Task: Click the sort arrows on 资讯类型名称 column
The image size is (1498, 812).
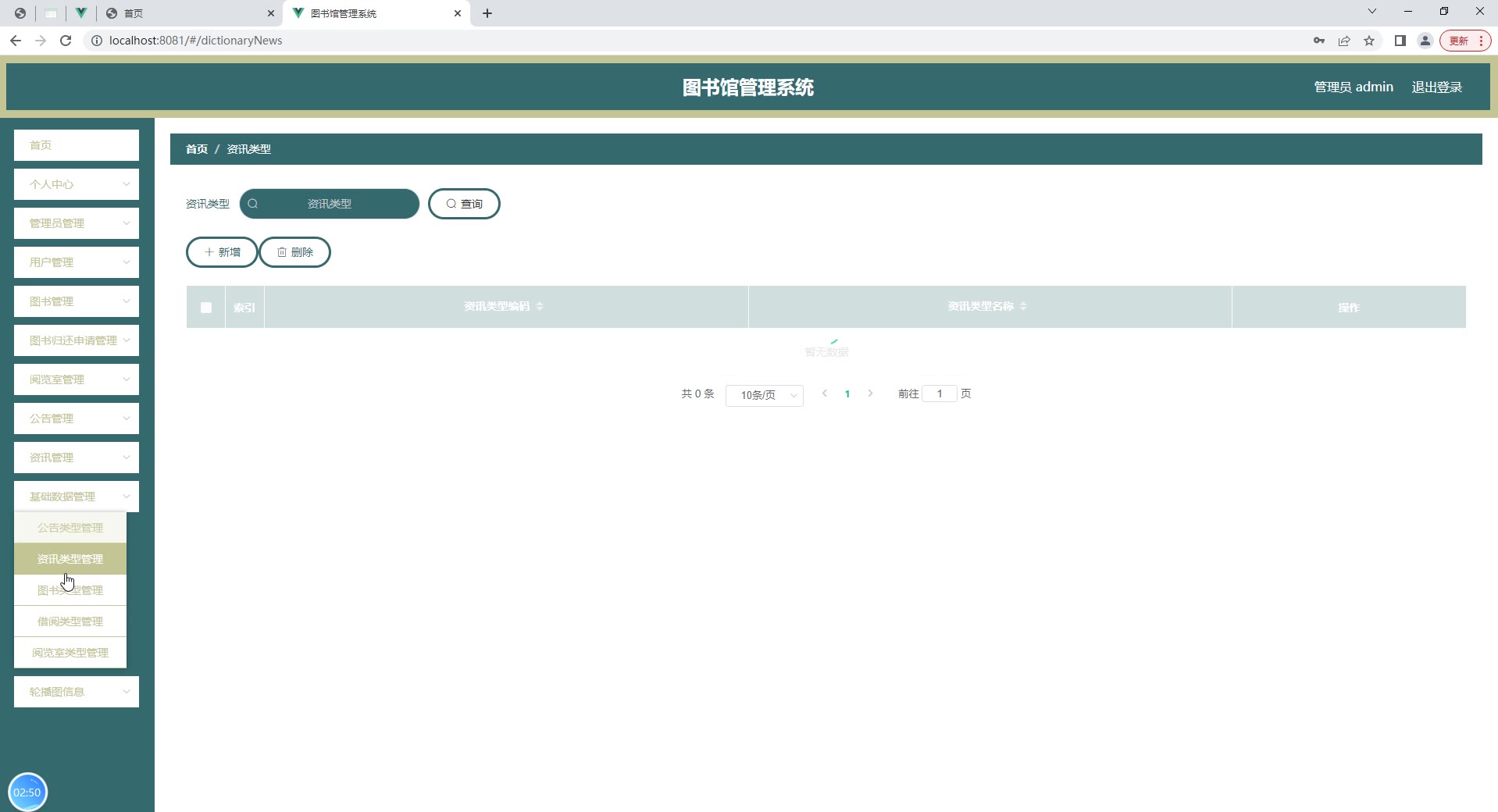Action: pos(1023,306)
